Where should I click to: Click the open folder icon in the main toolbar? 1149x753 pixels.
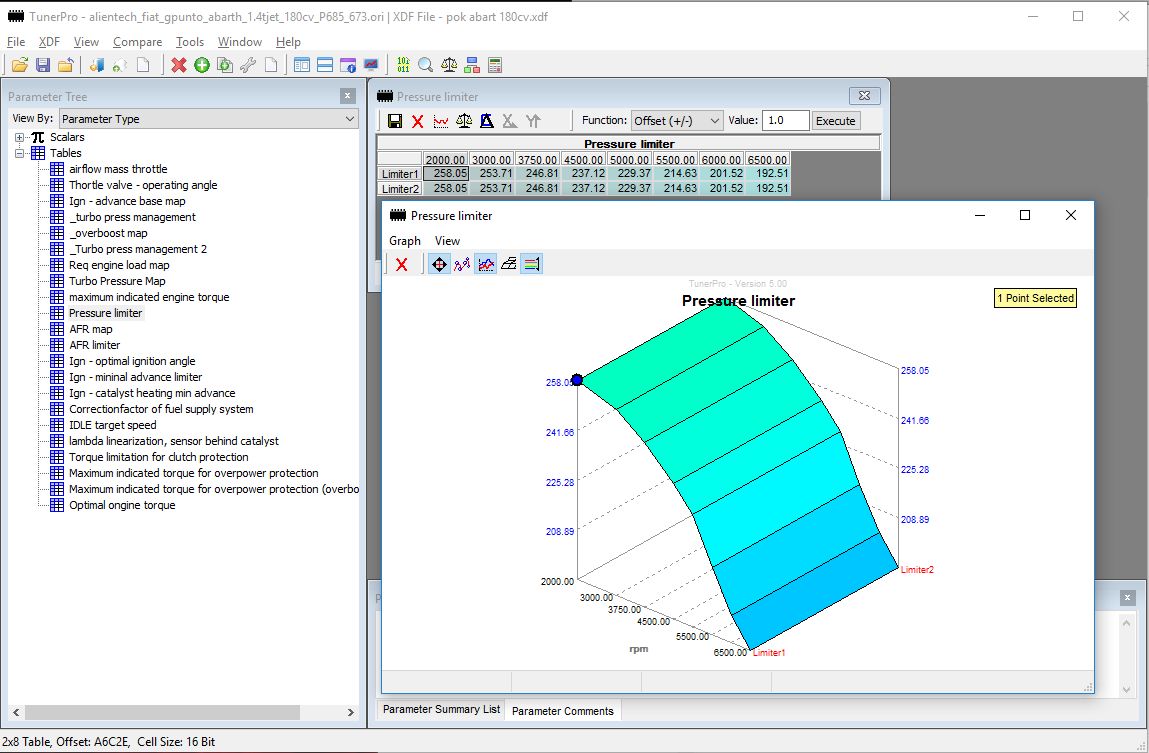[19, 65]
